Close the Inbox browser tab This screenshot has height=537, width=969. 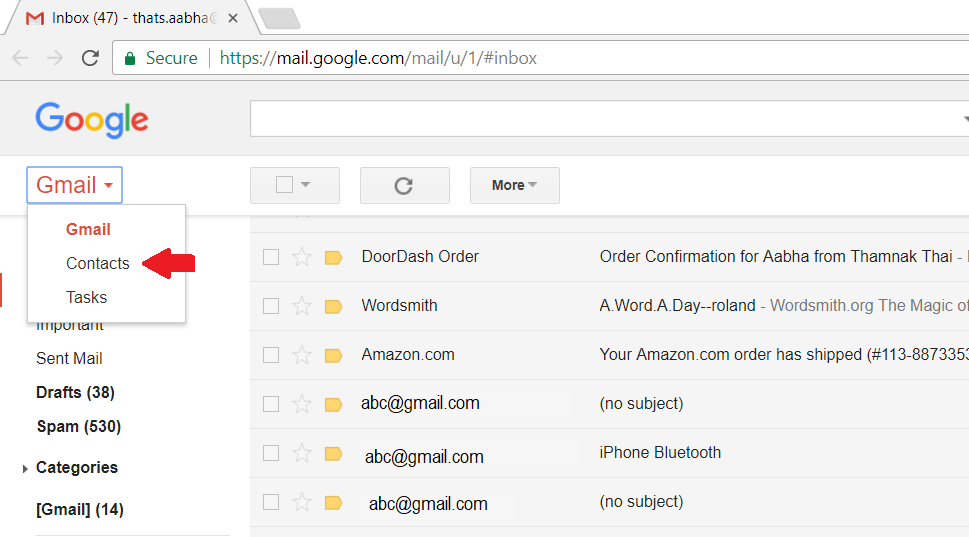(233, 19)
